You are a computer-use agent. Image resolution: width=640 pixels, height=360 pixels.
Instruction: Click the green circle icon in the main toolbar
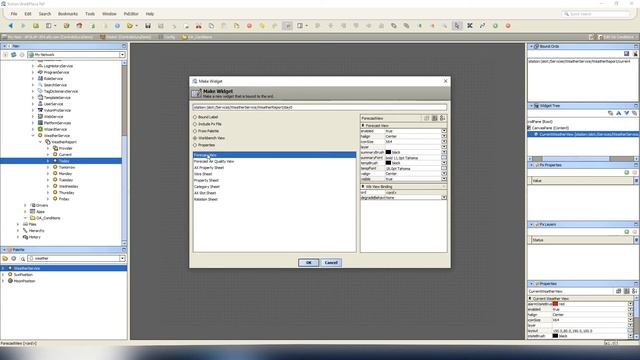[x=495, y=26]
